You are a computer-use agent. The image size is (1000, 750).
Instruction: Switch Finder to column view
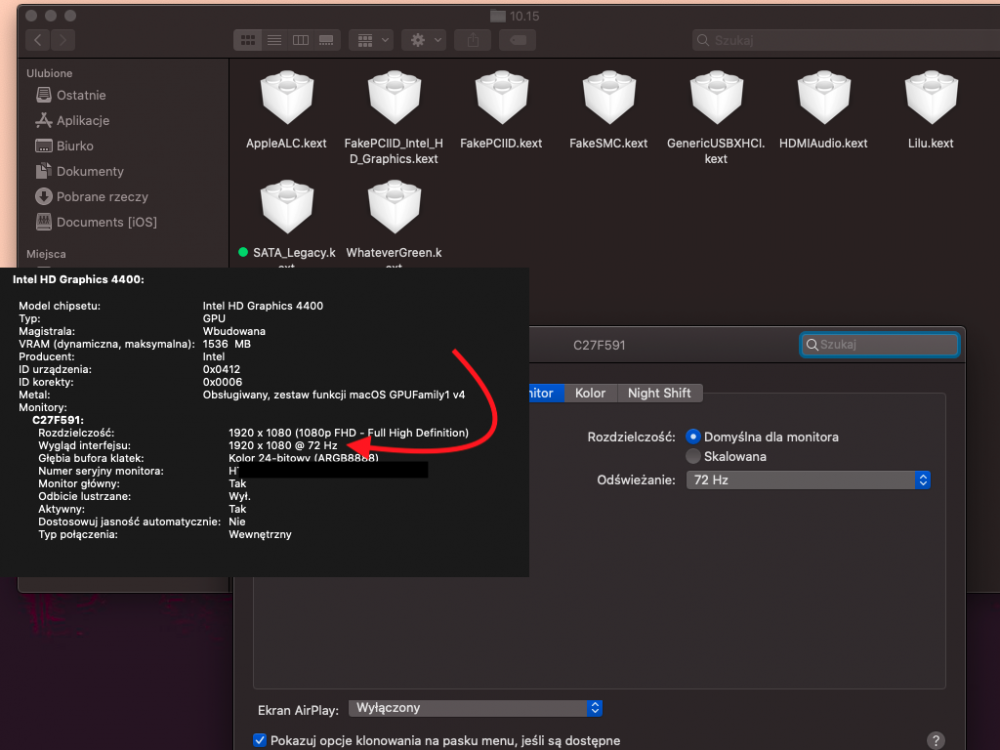[300, 40]
